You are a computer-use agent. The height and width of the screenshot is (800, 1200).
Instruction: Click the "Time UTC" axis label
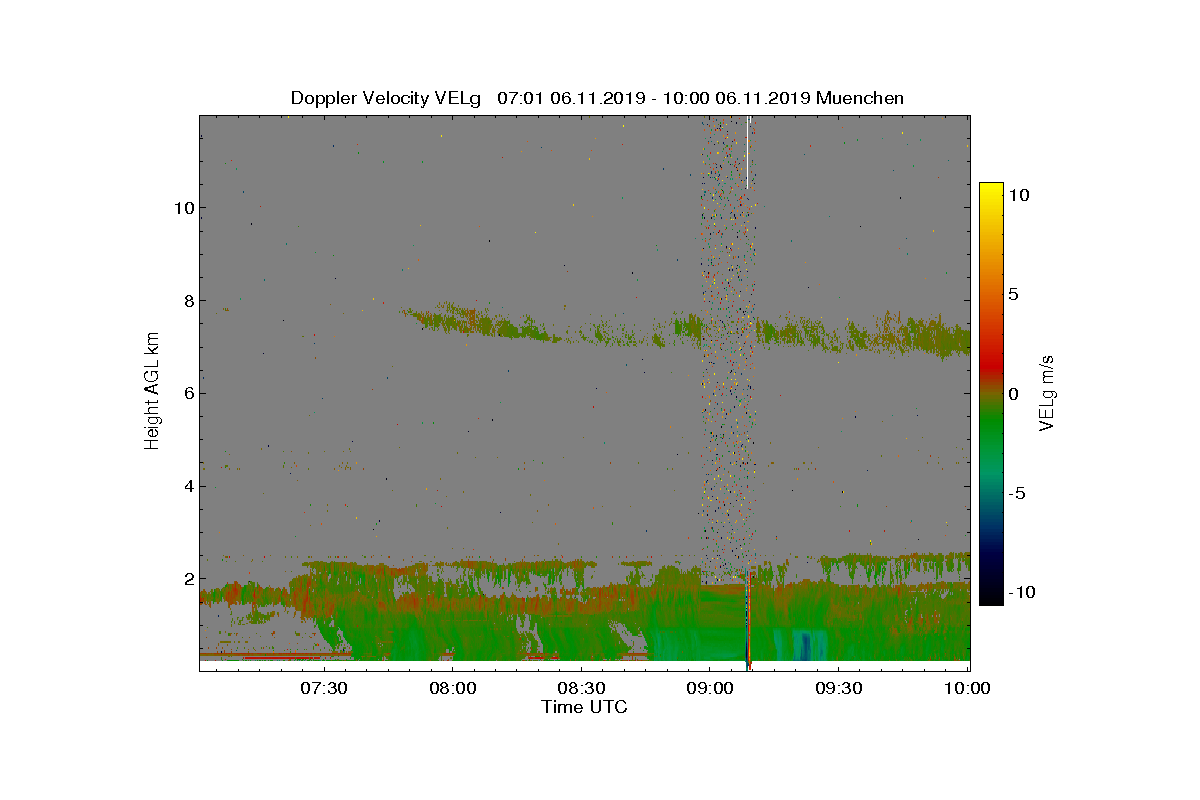[x=585, y=707]
